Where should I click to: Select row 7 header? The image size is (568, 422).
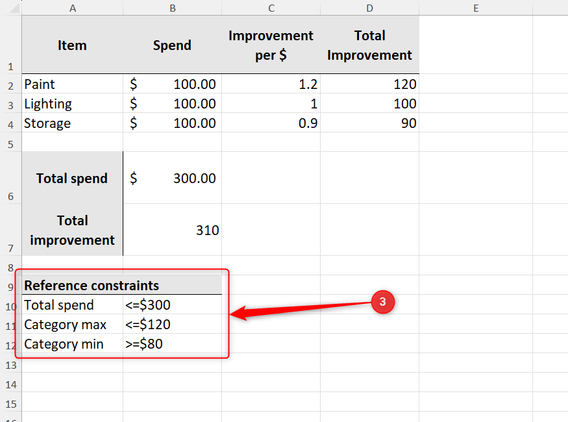click(11, 230)
